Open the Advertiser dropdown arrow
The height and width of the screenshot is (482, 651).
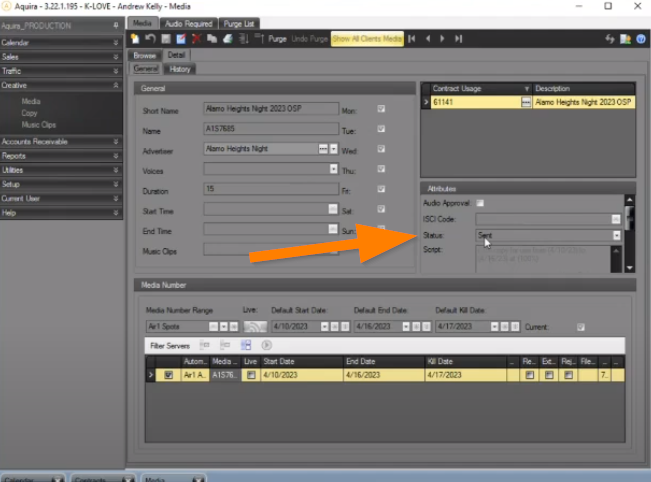click(x=333, y=149)
